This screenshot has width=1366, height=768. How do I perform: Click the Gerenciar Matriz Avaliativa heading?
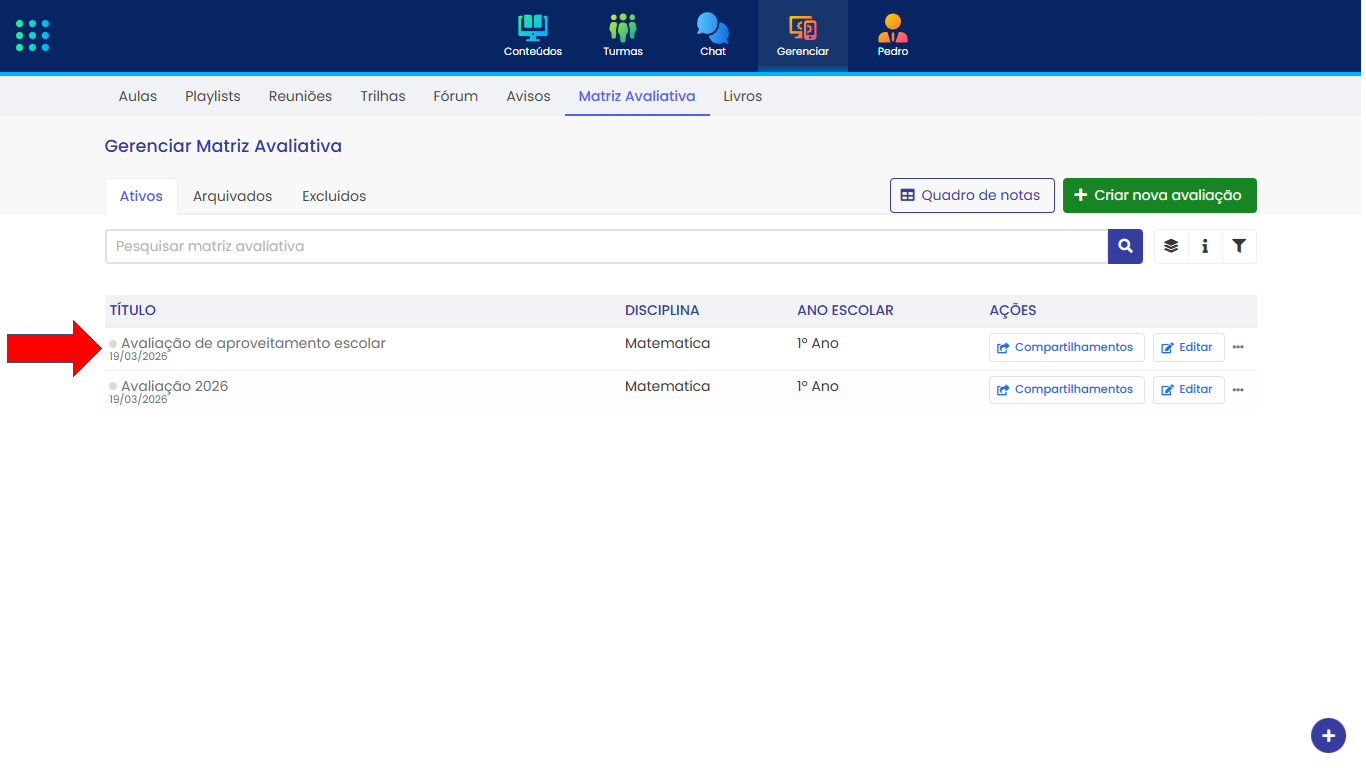point(223,146)
